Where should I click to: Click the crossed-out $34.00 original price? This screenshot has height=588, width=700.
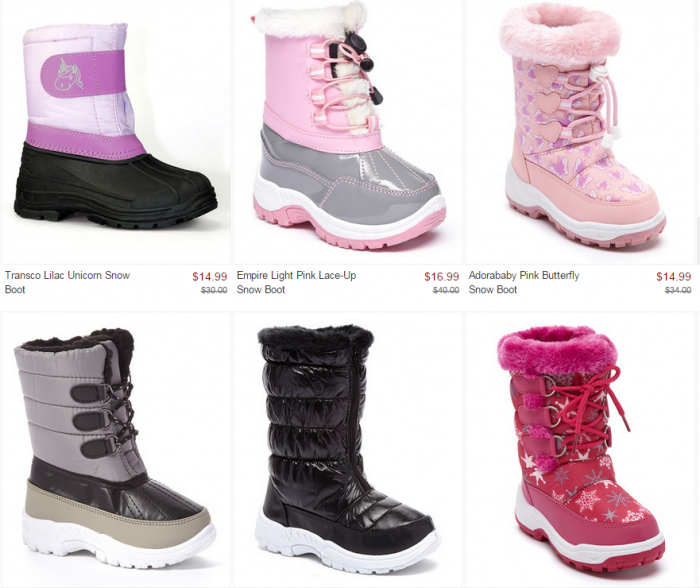click(x=678, y=290)
